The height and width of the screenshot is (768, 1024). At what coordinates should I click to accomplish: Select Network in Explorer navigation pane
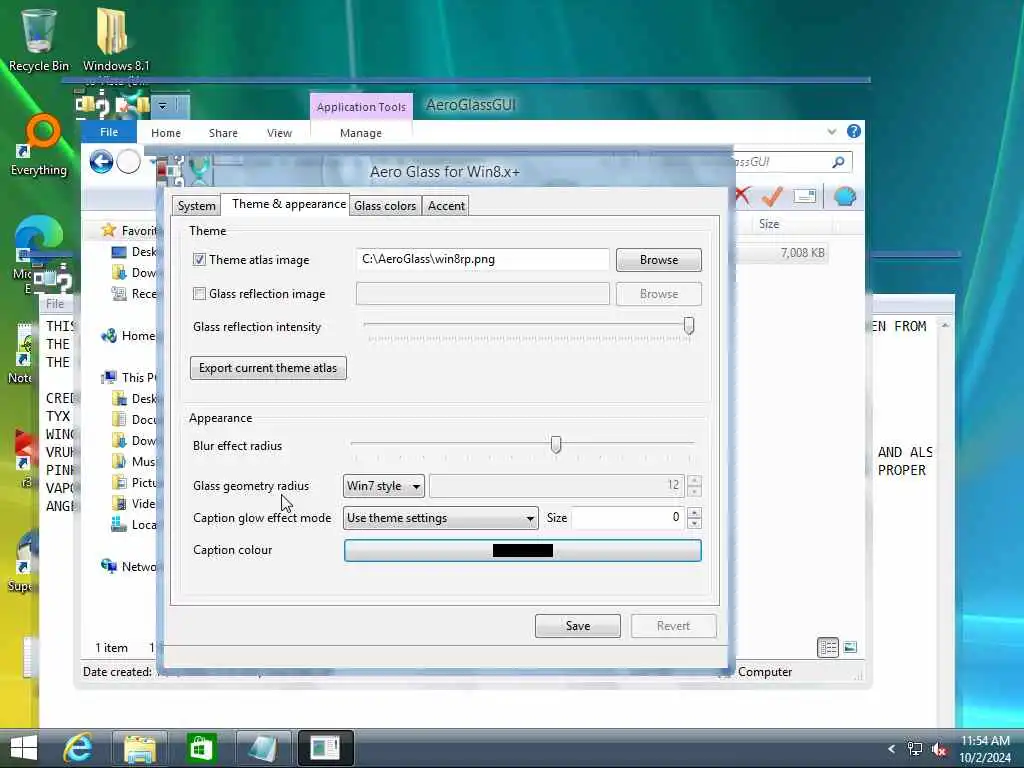129,566
